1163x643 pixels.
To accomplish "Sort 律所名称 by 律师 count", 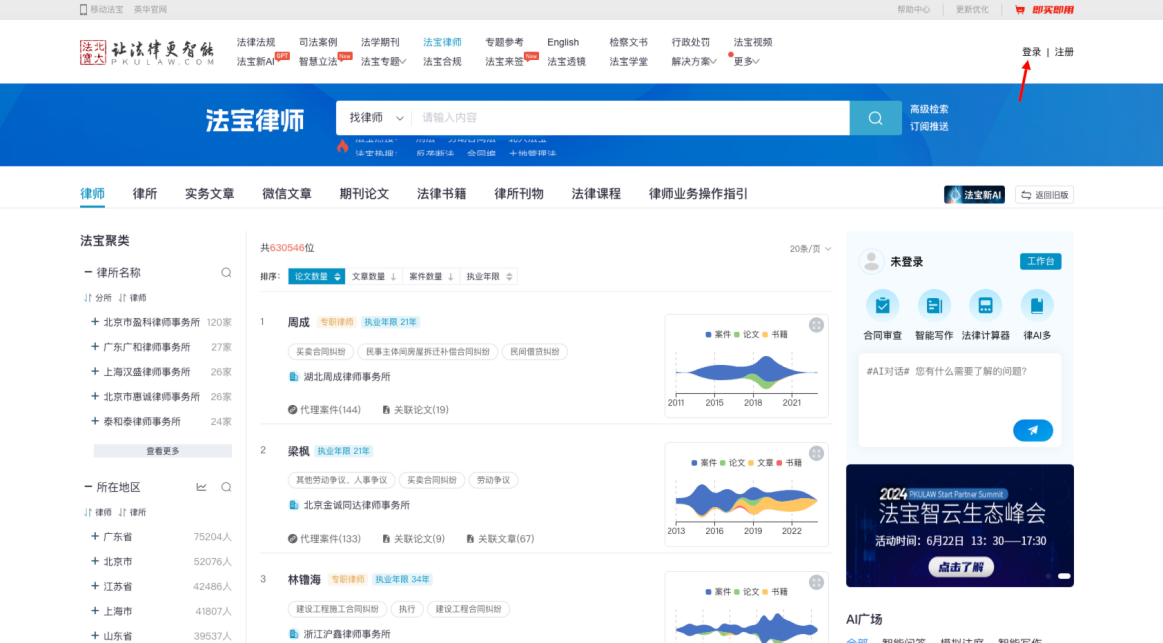I will (132, 297).
